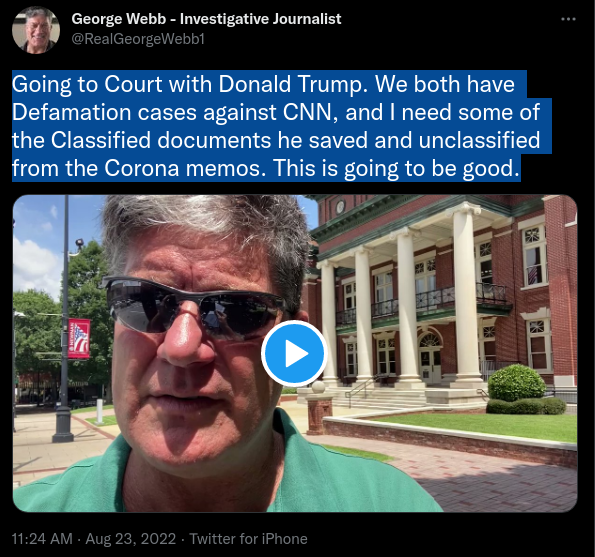Open George Webb's profile avatar

[36, 30]
